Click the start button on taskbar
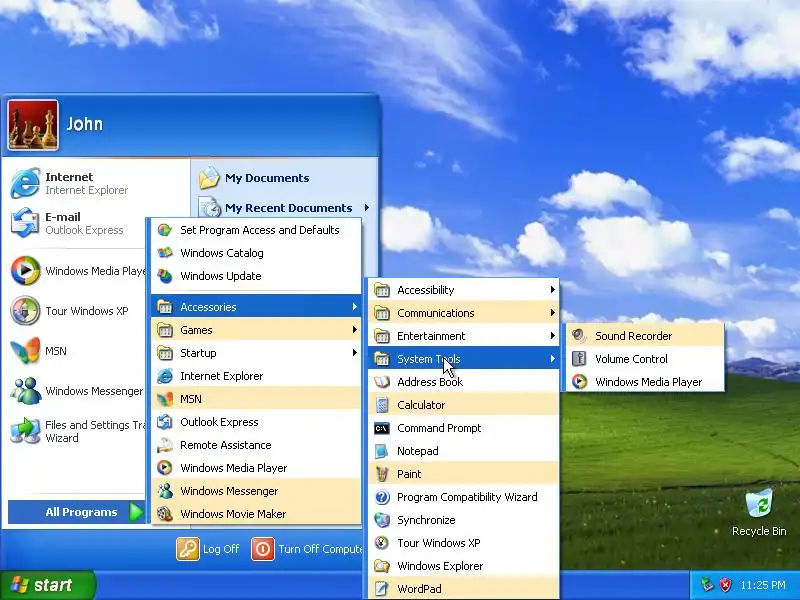 point(48,585)
